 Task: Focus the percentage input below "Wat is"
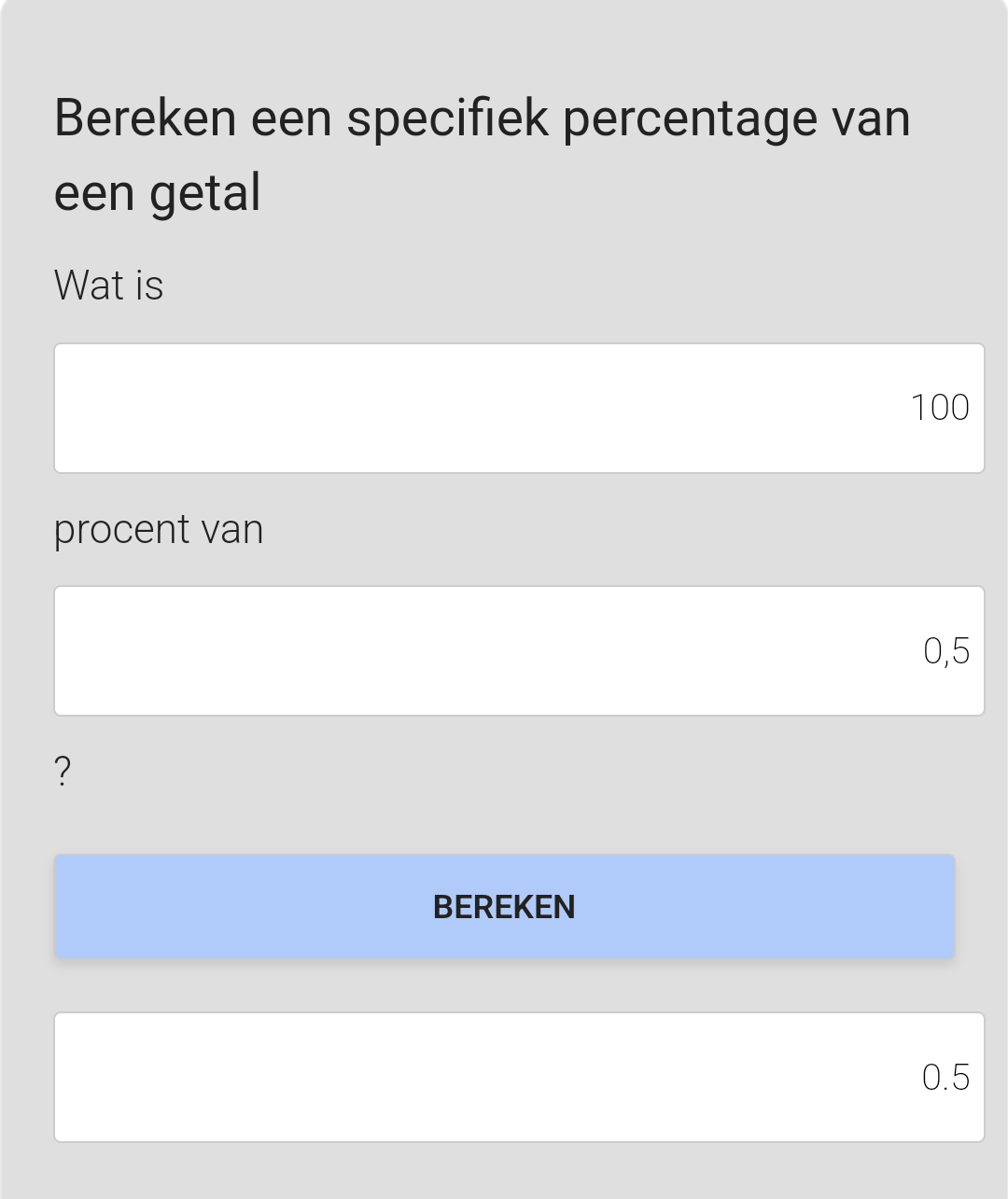(519, 409)
